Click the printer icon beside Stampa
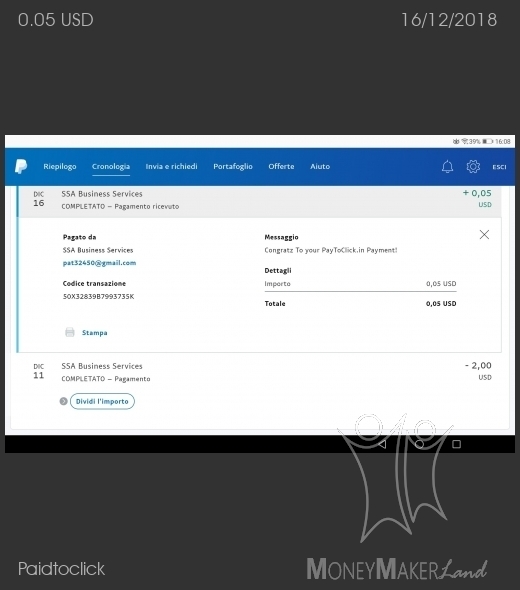The height and width of the screenshot is (590, 520). coord(70,332)
